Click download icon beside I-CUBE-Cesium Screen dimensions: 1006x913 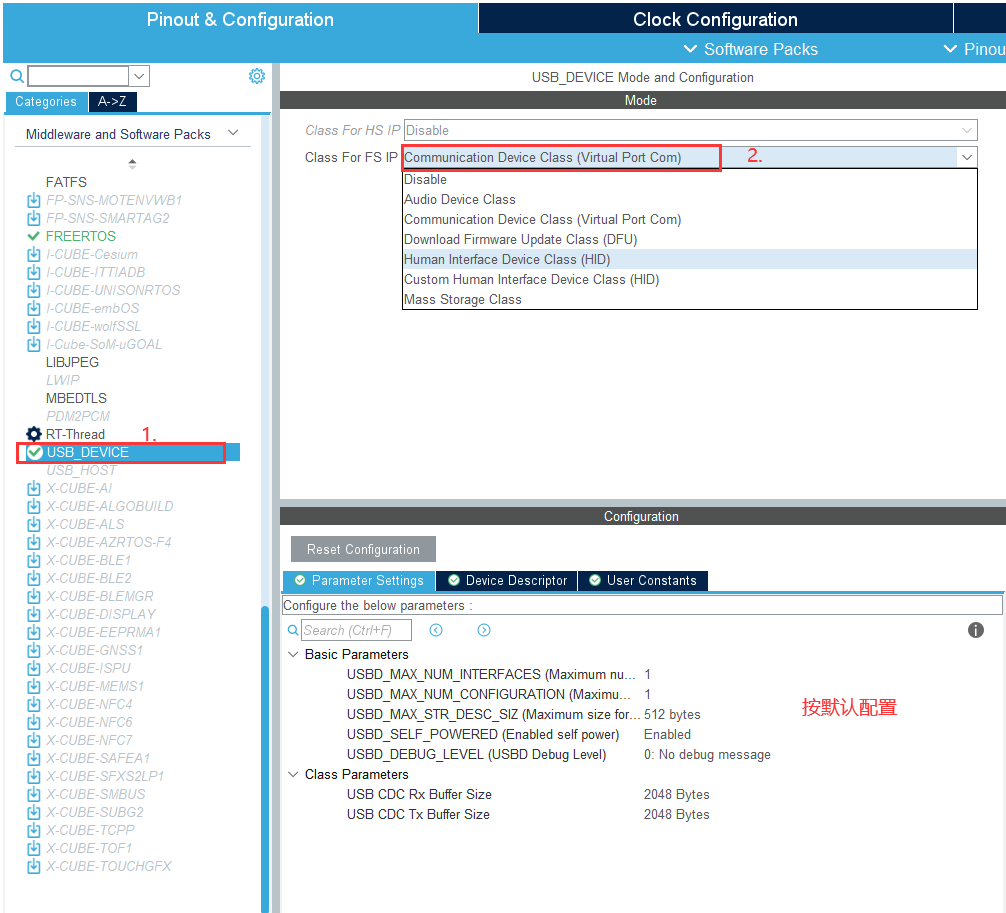[34, 254]
